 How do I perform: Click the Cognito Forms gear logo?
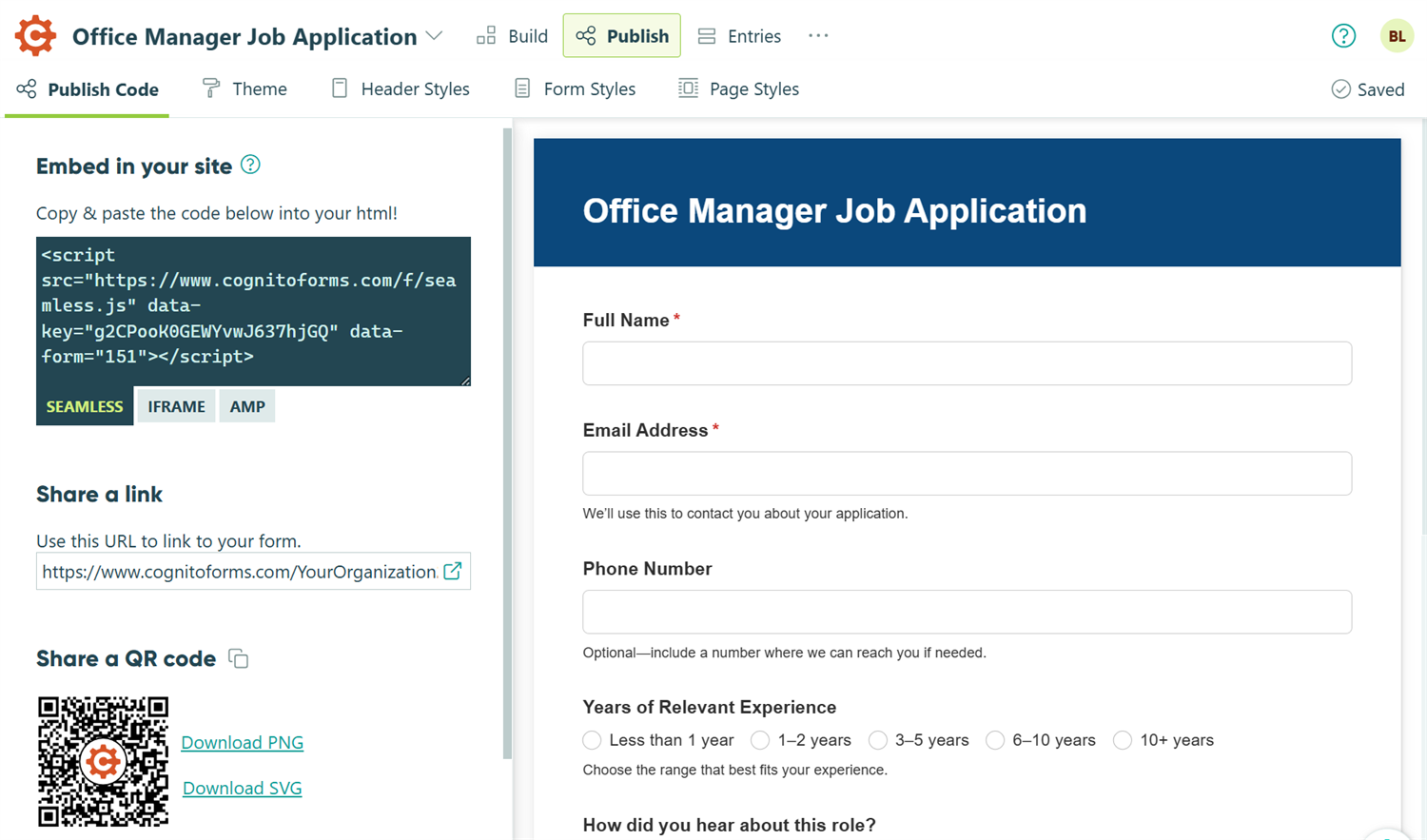pos(35,36)
